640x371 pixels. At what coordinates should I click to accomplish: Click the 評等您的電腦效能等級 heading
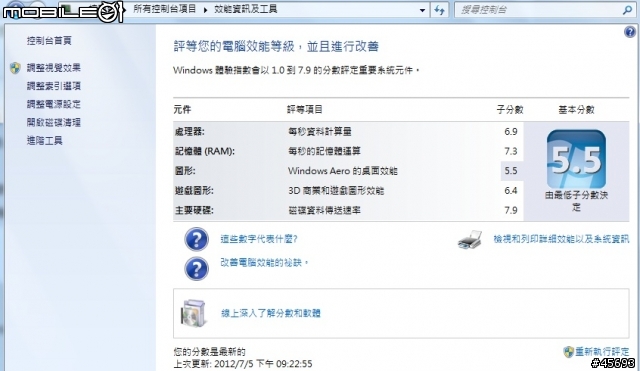click(276, 46)
